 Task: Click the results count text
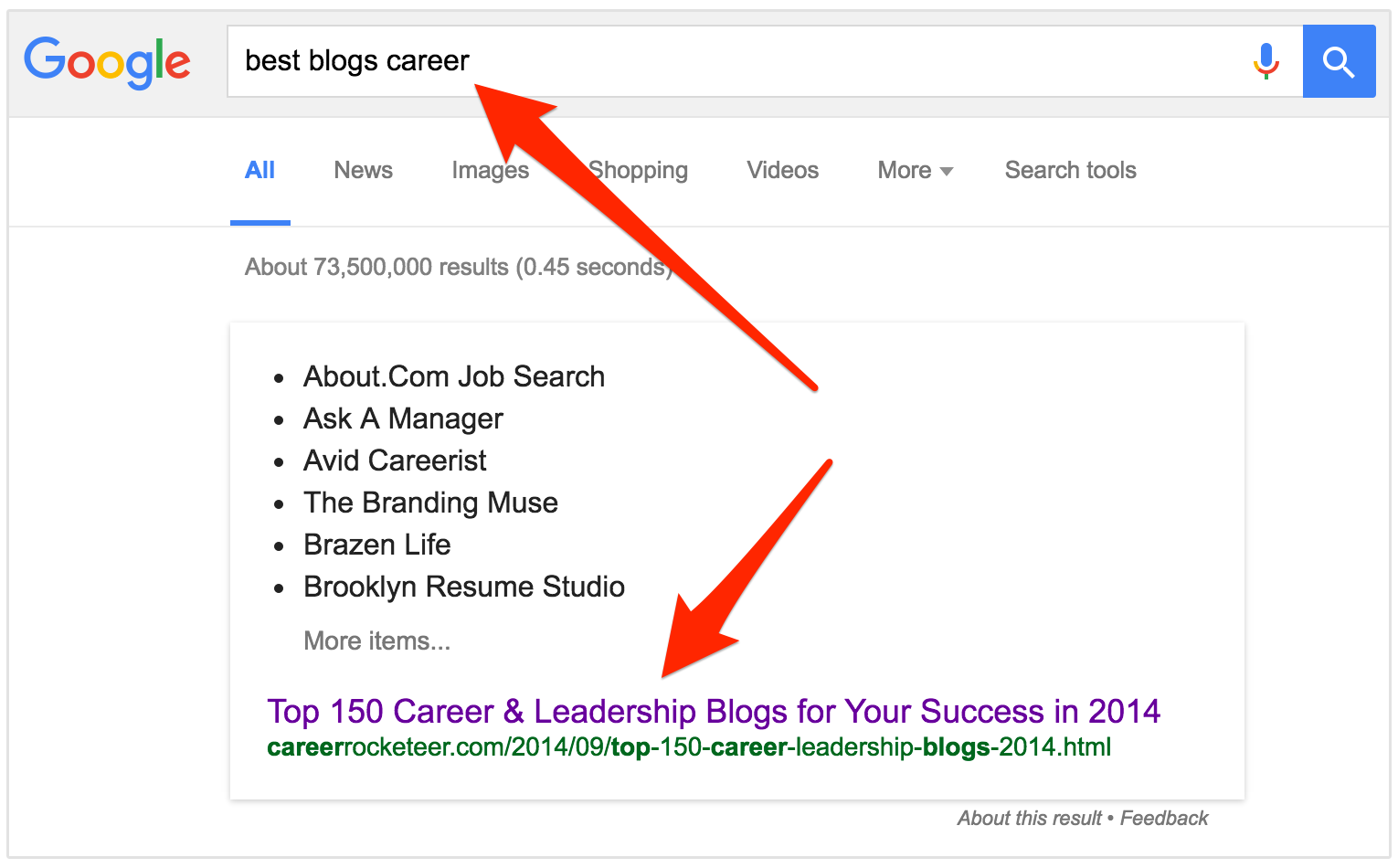coord(459,267)
